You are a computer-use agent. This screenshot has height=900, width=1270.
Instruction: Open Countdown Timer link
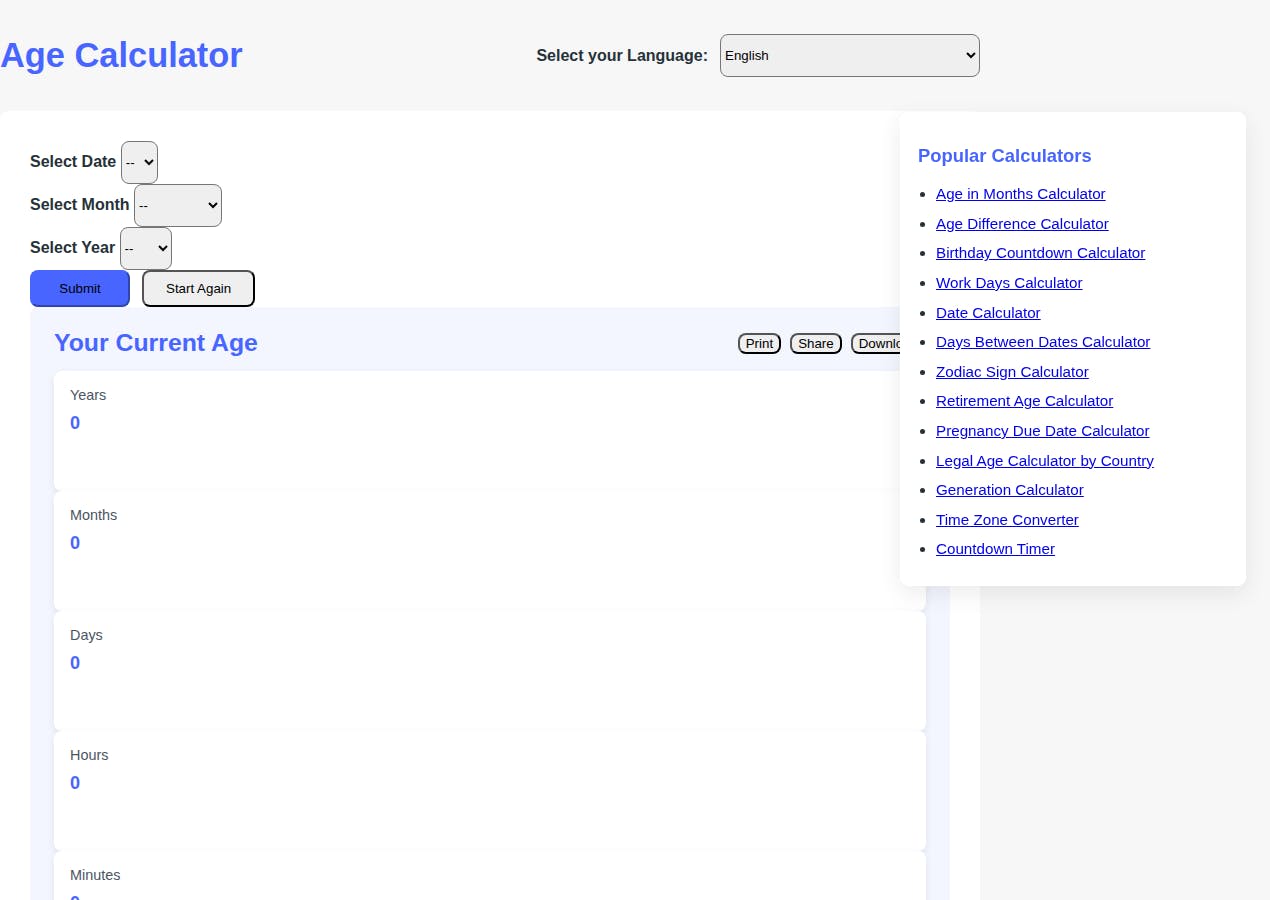(x=995, y=549)
